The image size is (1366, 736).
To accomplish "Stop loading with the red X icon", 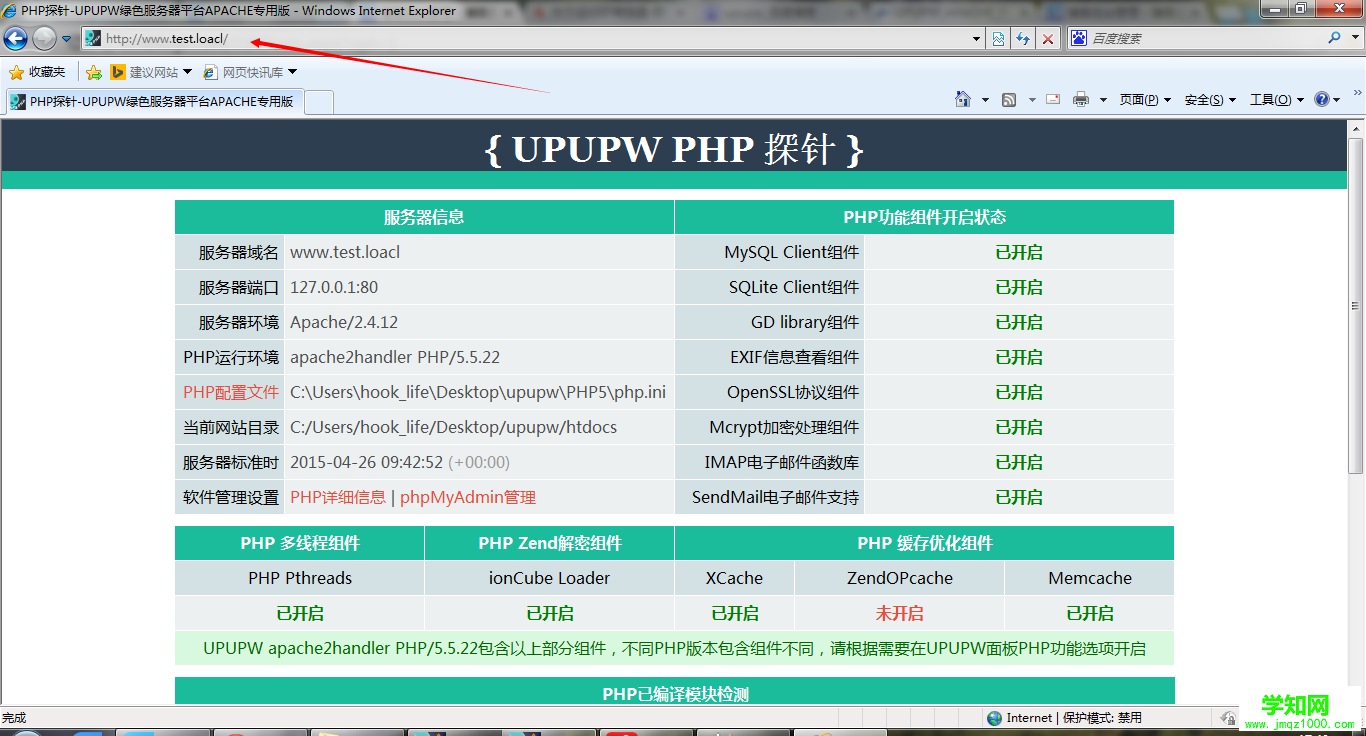I will tap(1048, 39).
